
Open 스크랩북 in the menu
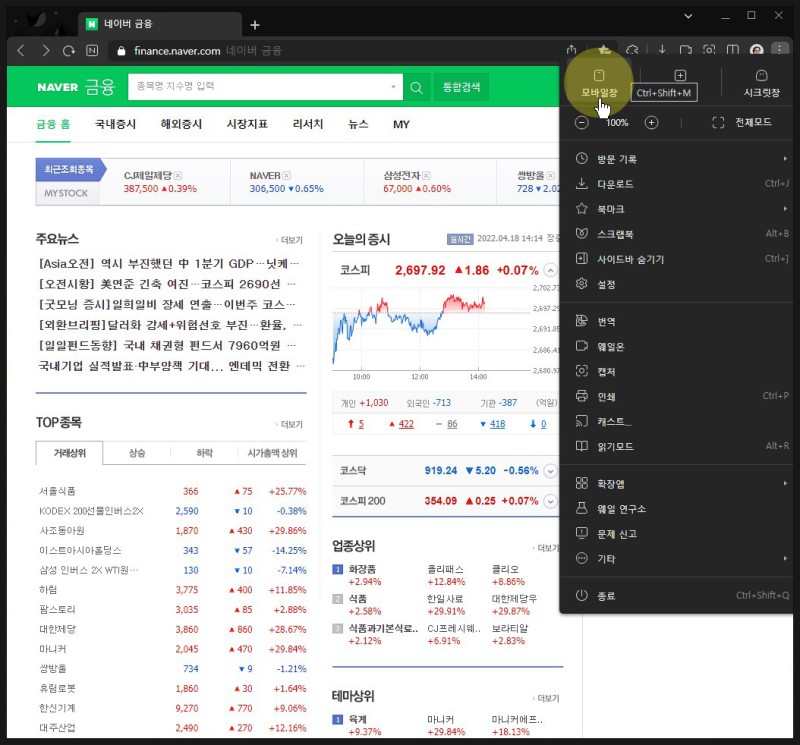[677, 234]
